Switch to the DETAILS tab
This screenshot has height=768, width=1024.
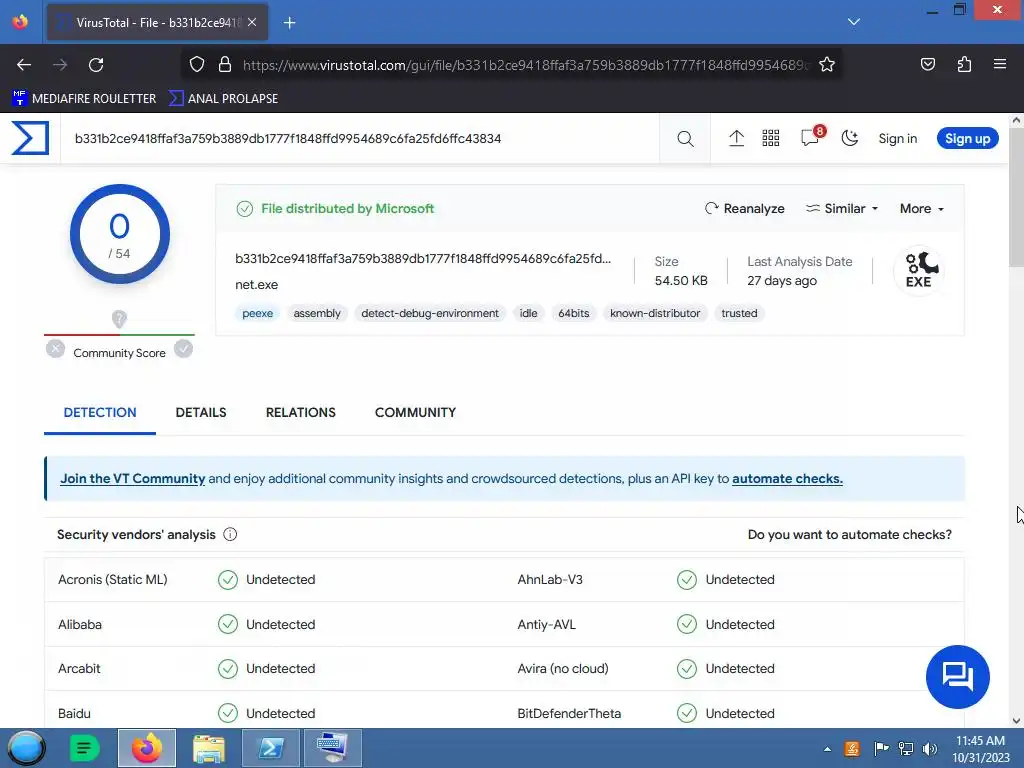(x=200, y=412)
